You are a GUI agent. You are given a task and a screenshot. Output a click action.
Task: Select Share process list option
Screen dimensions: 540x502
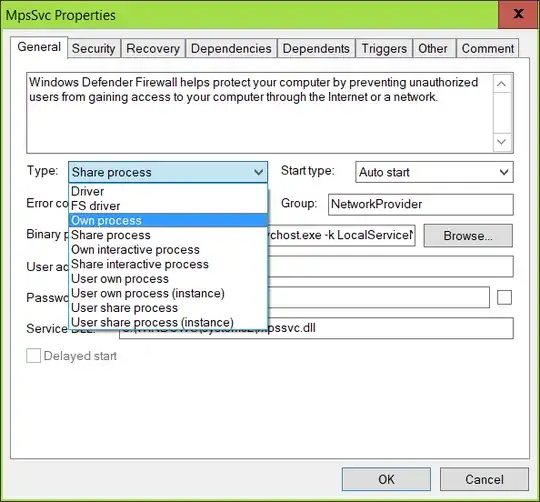pyautogui.click(x=168, y=235)
